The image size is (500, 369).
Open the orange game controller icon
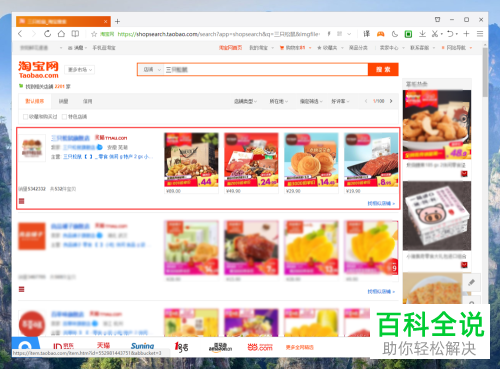click(x=380, y=34)
